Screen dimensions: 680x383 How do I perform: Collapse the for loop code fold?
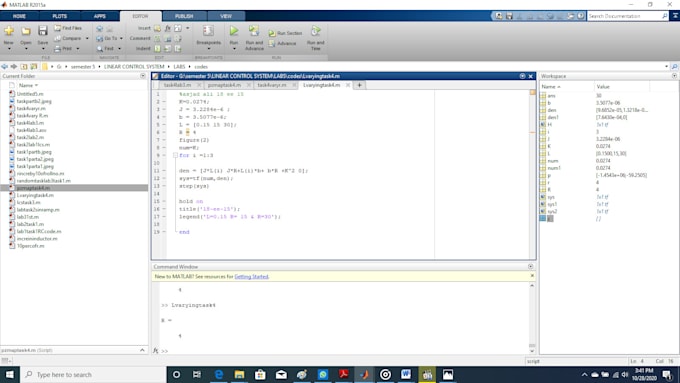coord(175,155)
